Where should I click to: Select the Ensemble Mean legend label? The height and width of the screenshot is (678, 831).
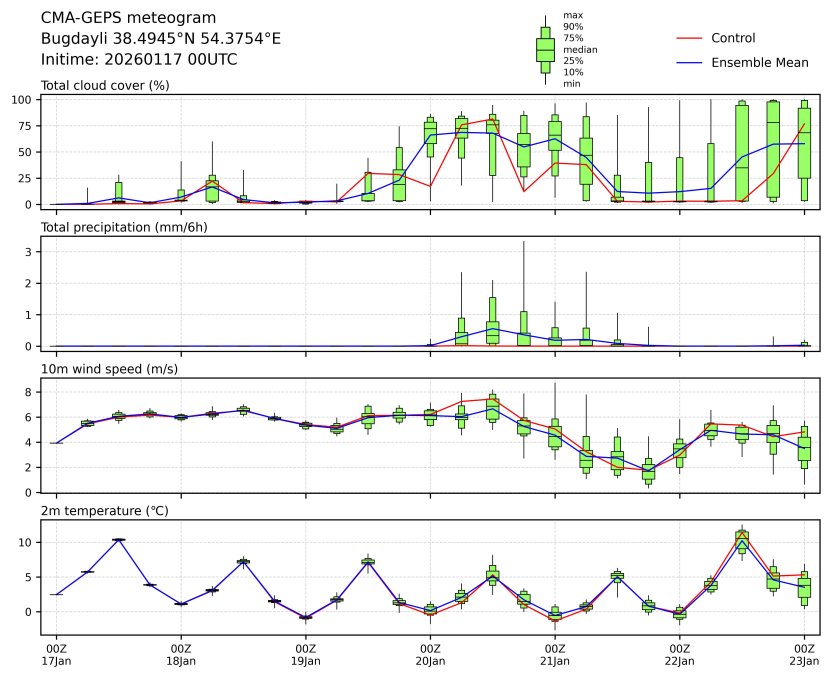pyautogui.click(x=759, y=63)
